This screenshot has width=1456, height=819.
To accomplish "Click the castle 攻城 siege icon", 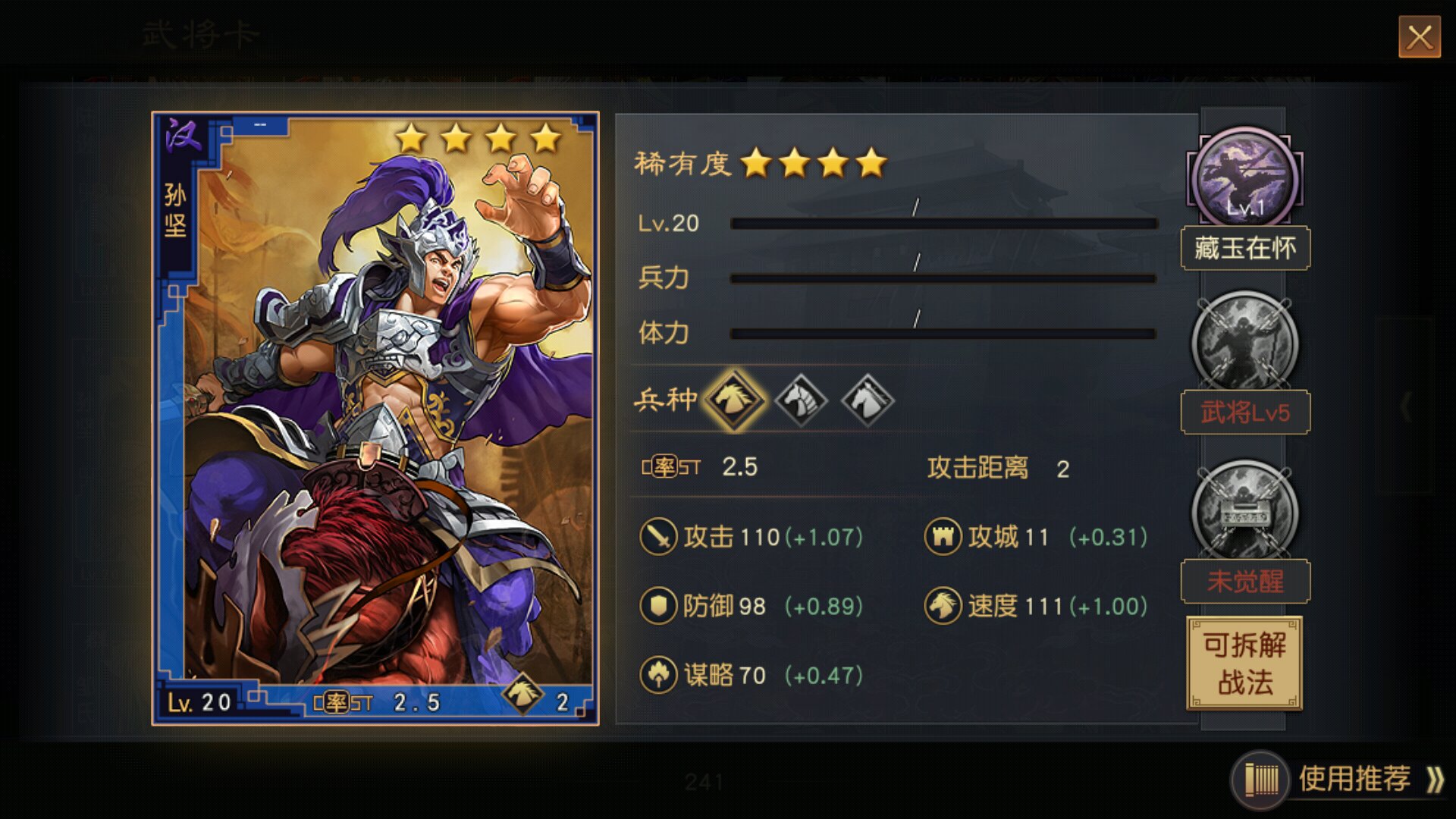I will tap(943, 537).
